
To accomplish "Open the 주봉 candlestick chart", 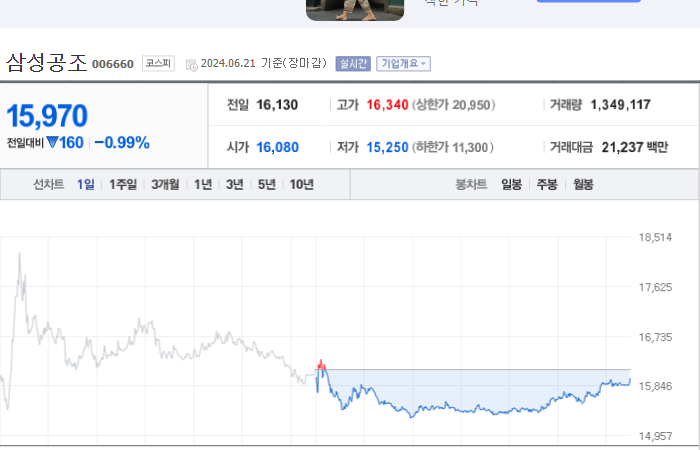I will pyautogui.click(x=547, y=184).
